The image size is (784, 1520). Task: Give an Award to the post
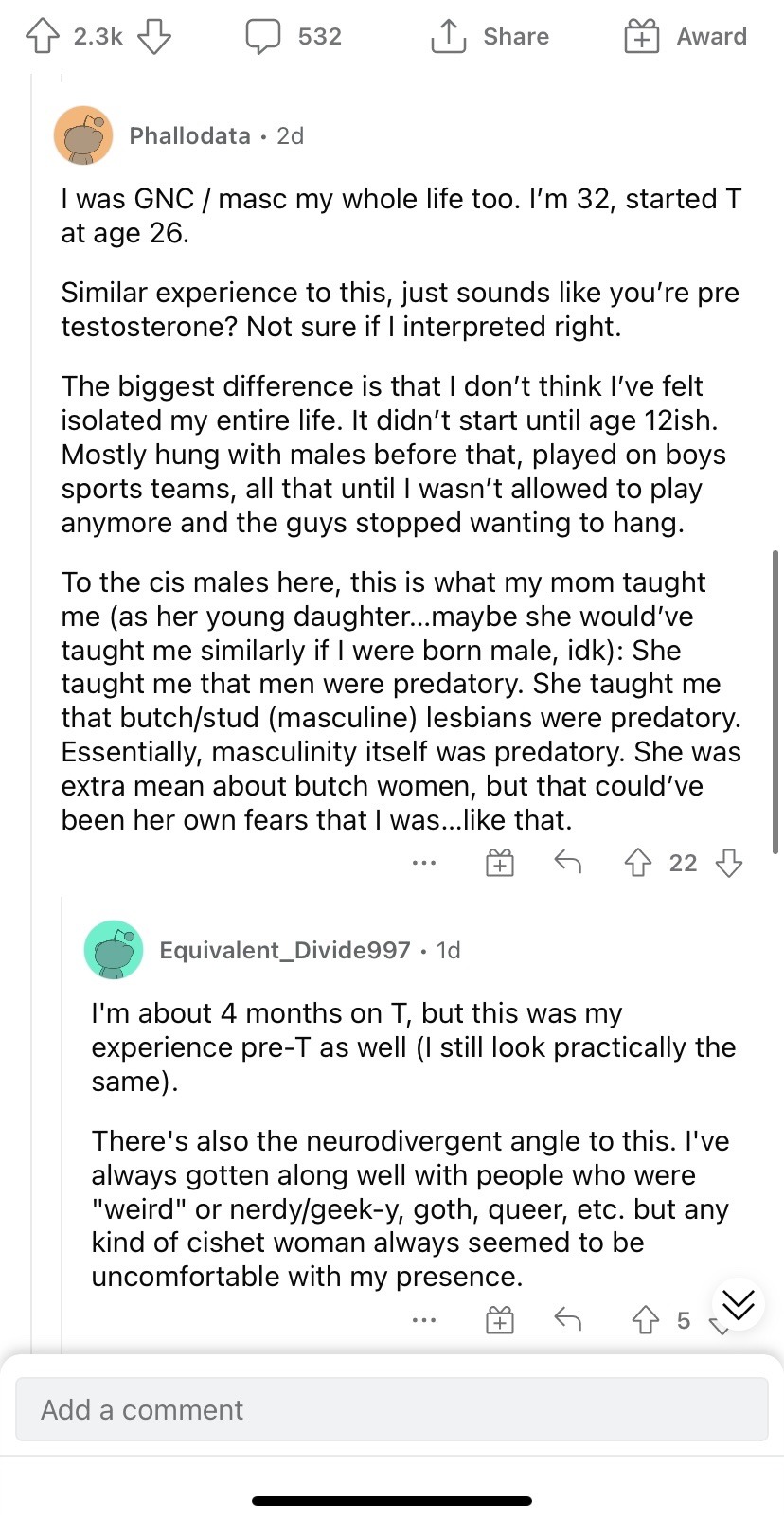(686, 37)
